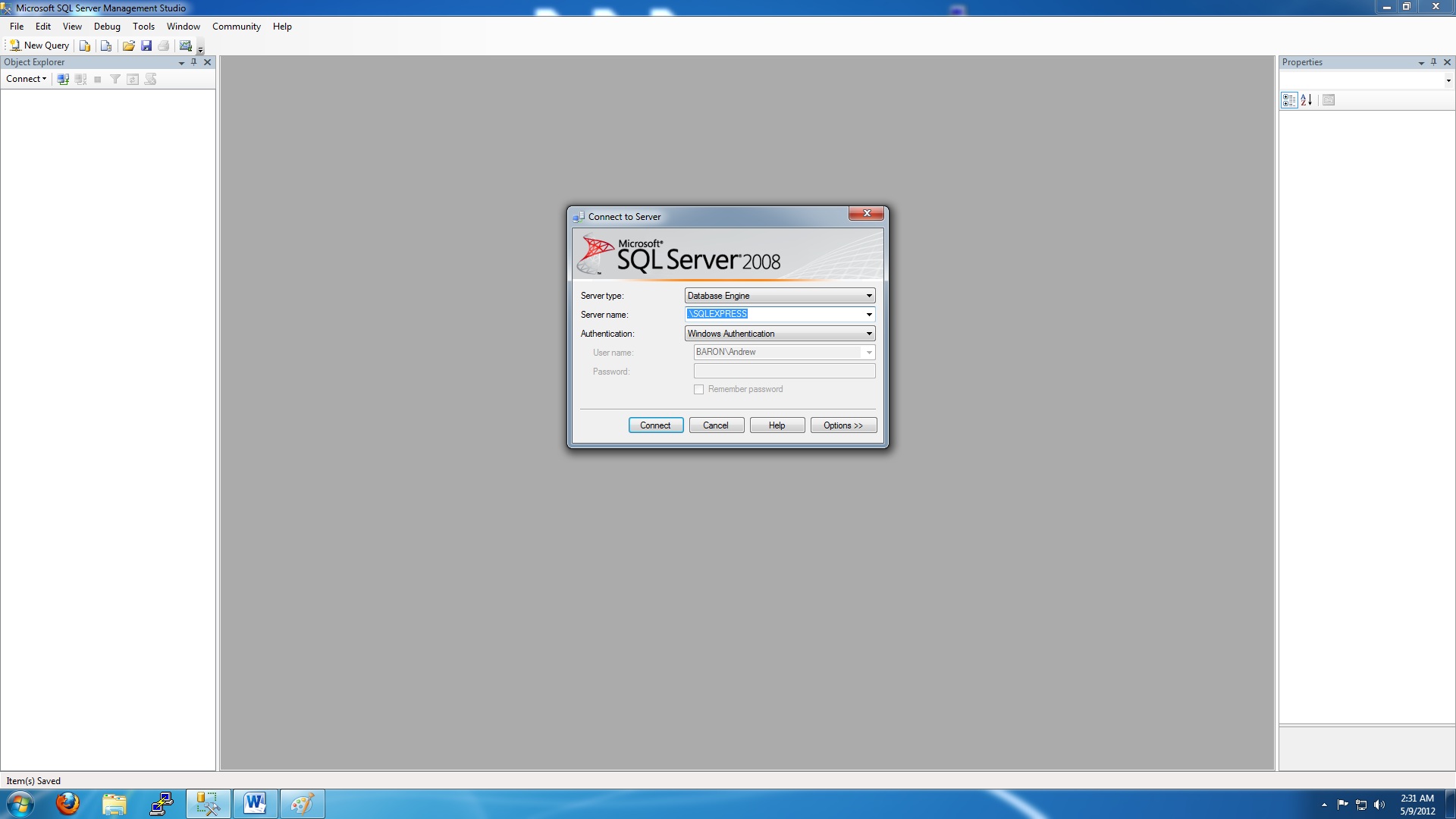Open the File menu

click(17, 27)
